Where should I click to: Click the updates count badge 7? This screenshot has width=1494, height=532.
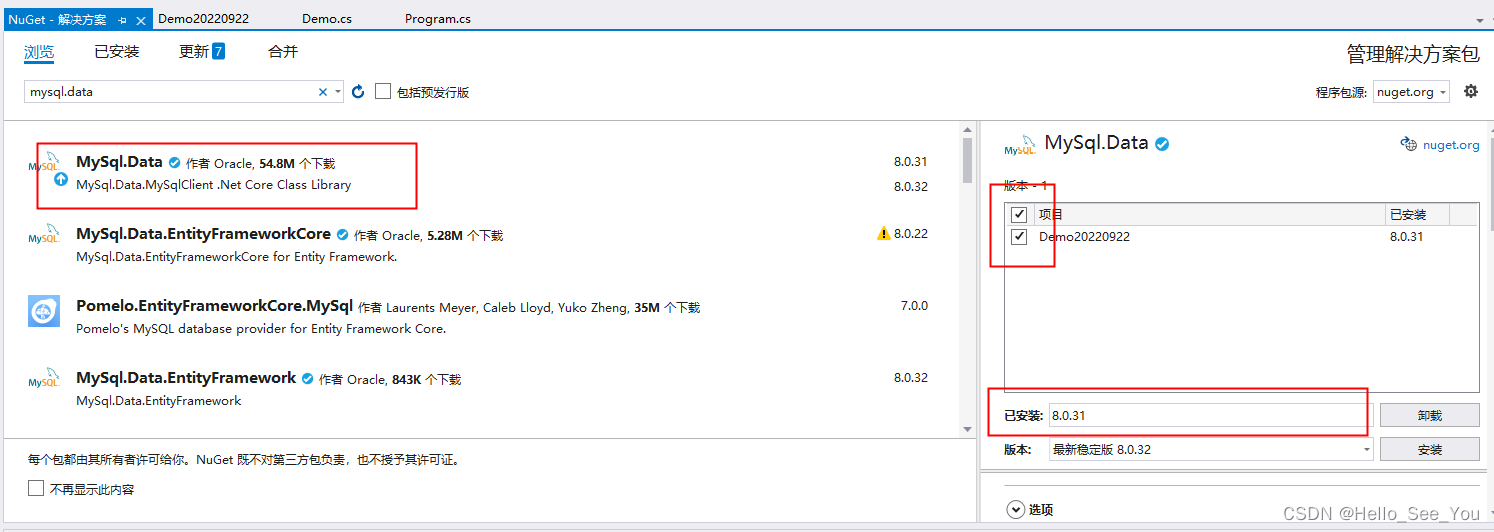click(218, 51)
